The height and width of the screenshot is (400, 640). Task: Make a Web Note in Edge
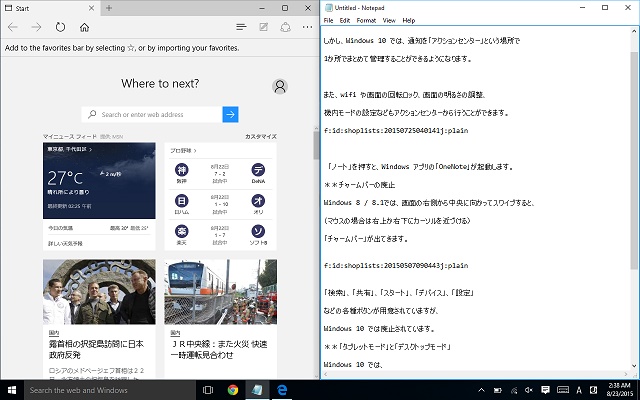click(264, 27)
